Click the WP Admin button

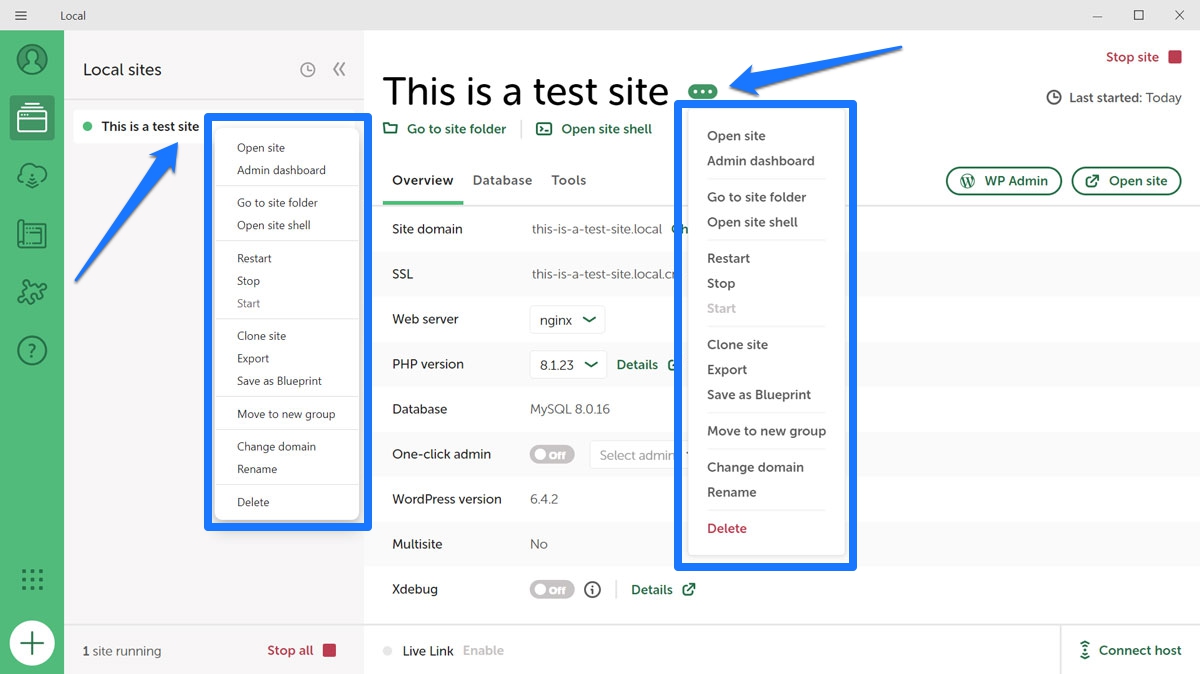[x=1004, y=181]
